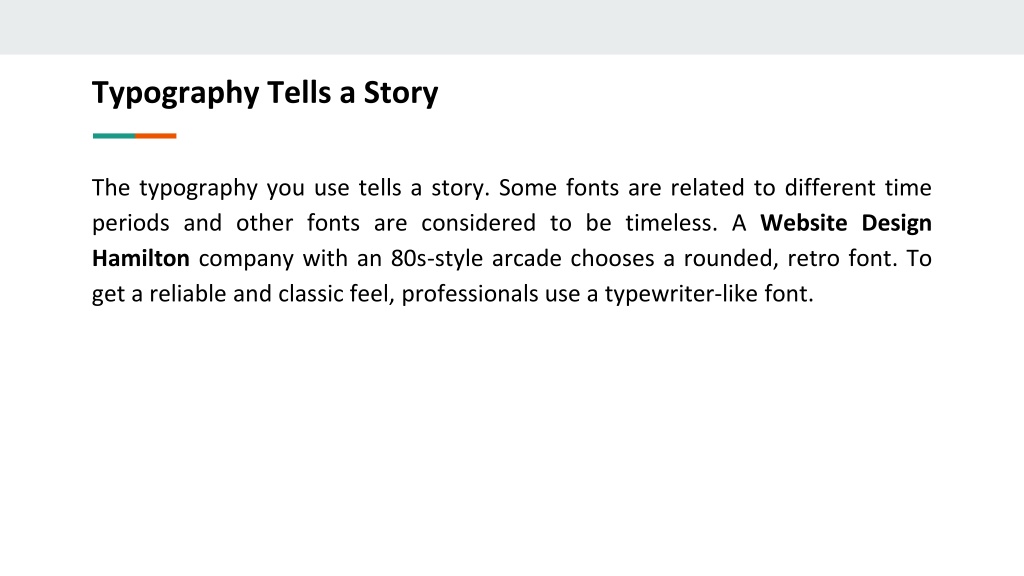This screenshot has width=1024, height=576.
Task: Click the word reliable in the last line
Action: [x=187, y=293]
